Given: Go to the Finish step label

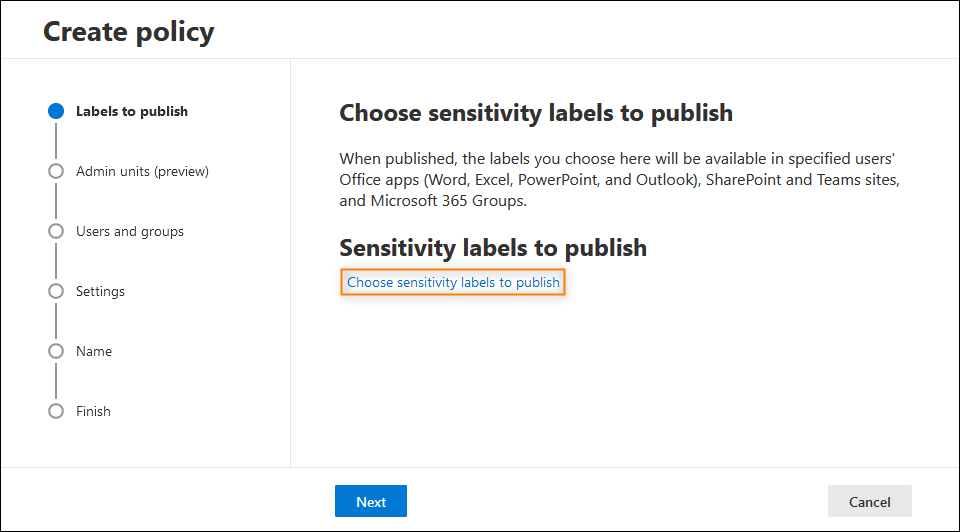Looking at the screenshot, I should pyautogui.click(x=93, y=411).
